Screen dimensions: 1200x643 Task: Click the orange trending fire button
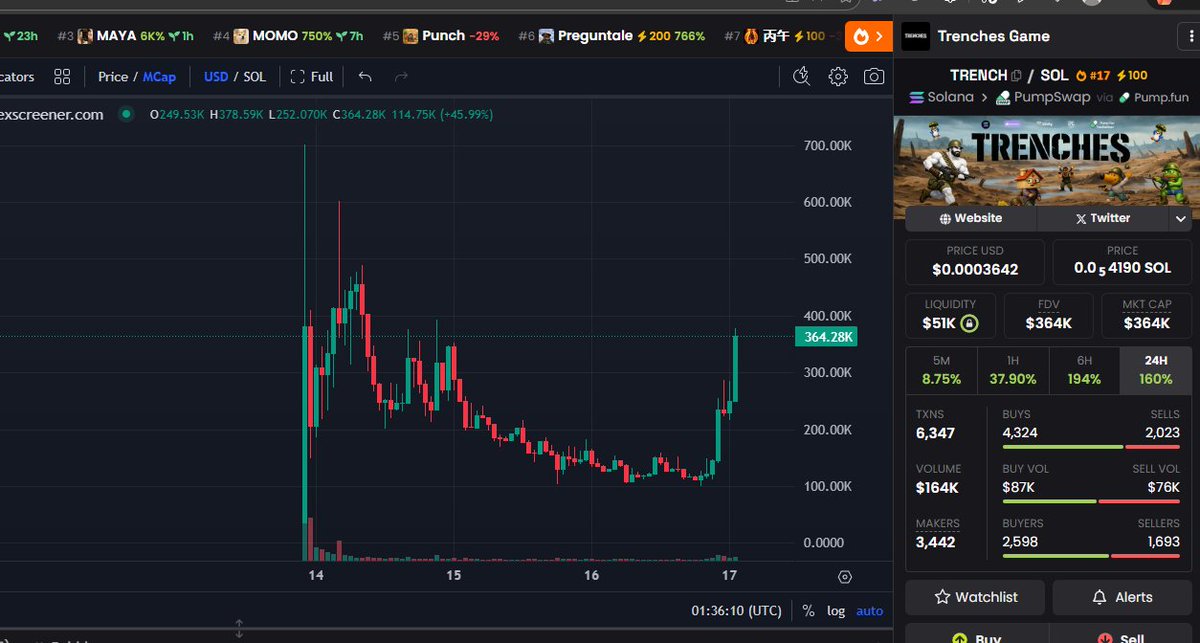868,36
